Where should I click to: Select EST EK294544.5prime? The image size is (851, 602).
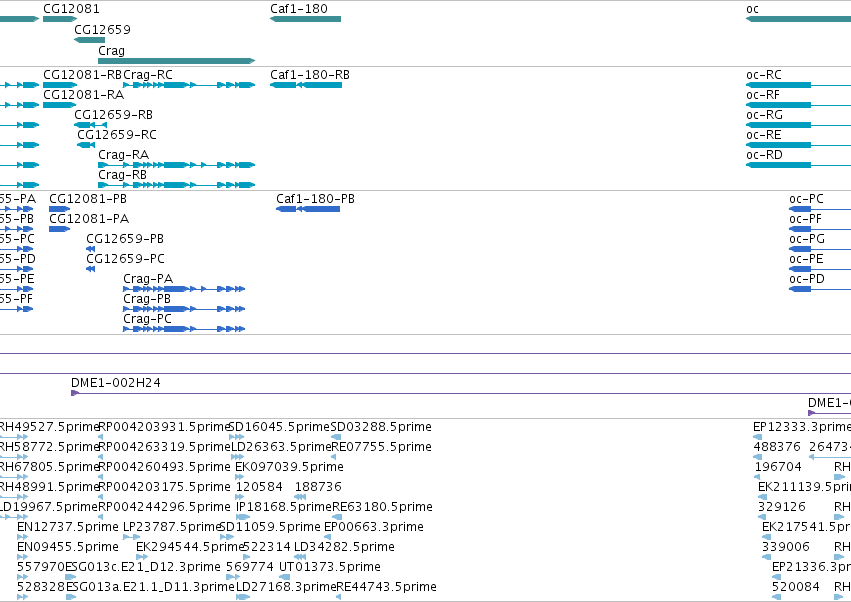[x=142, y=557]
